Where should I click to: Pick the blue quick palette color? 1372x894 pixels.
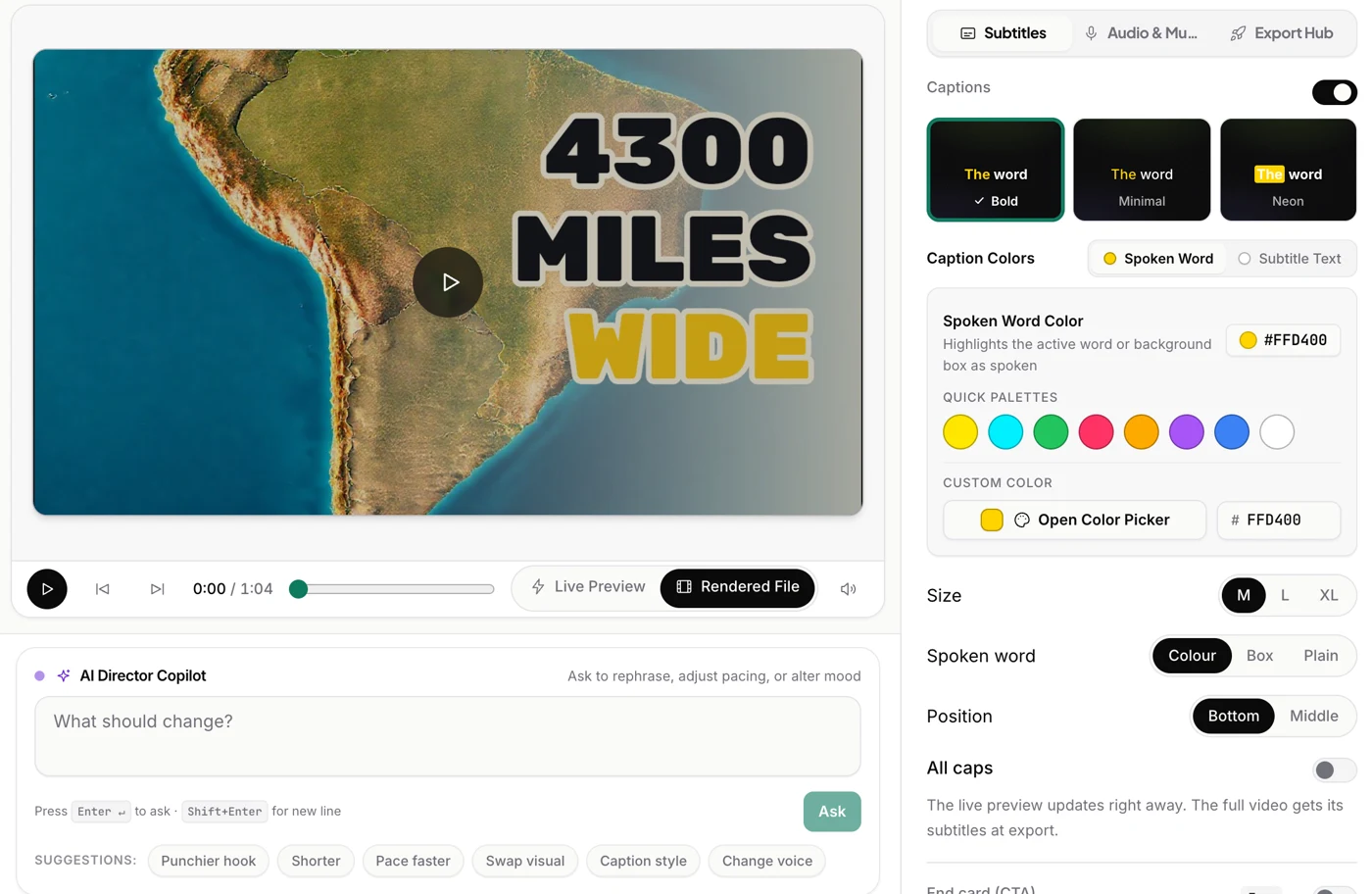(1232, 432)
